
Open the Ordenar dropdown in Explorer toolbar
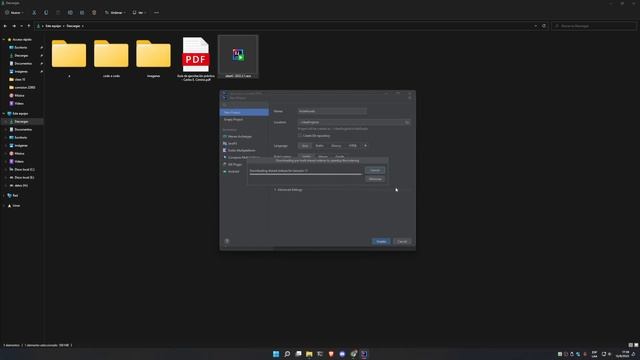click(x=116, y=13)
